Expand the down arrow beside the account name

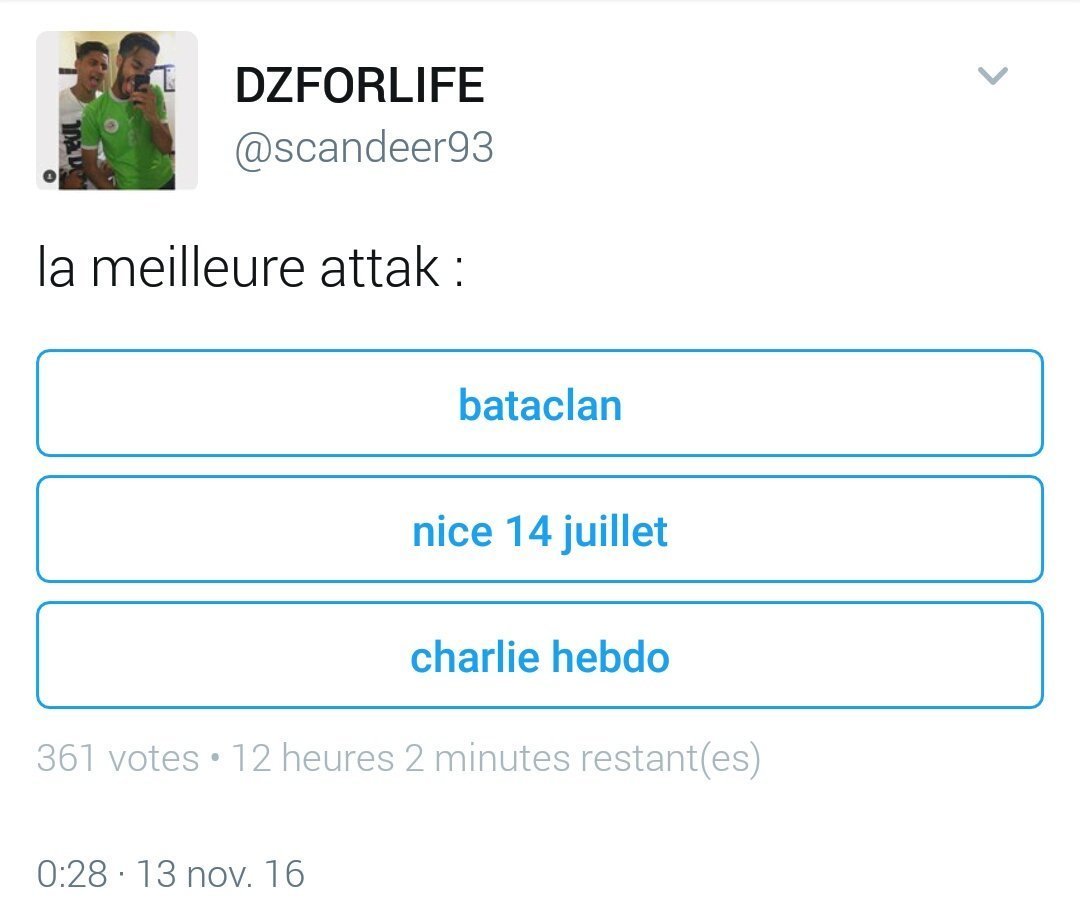pos(992,76)
